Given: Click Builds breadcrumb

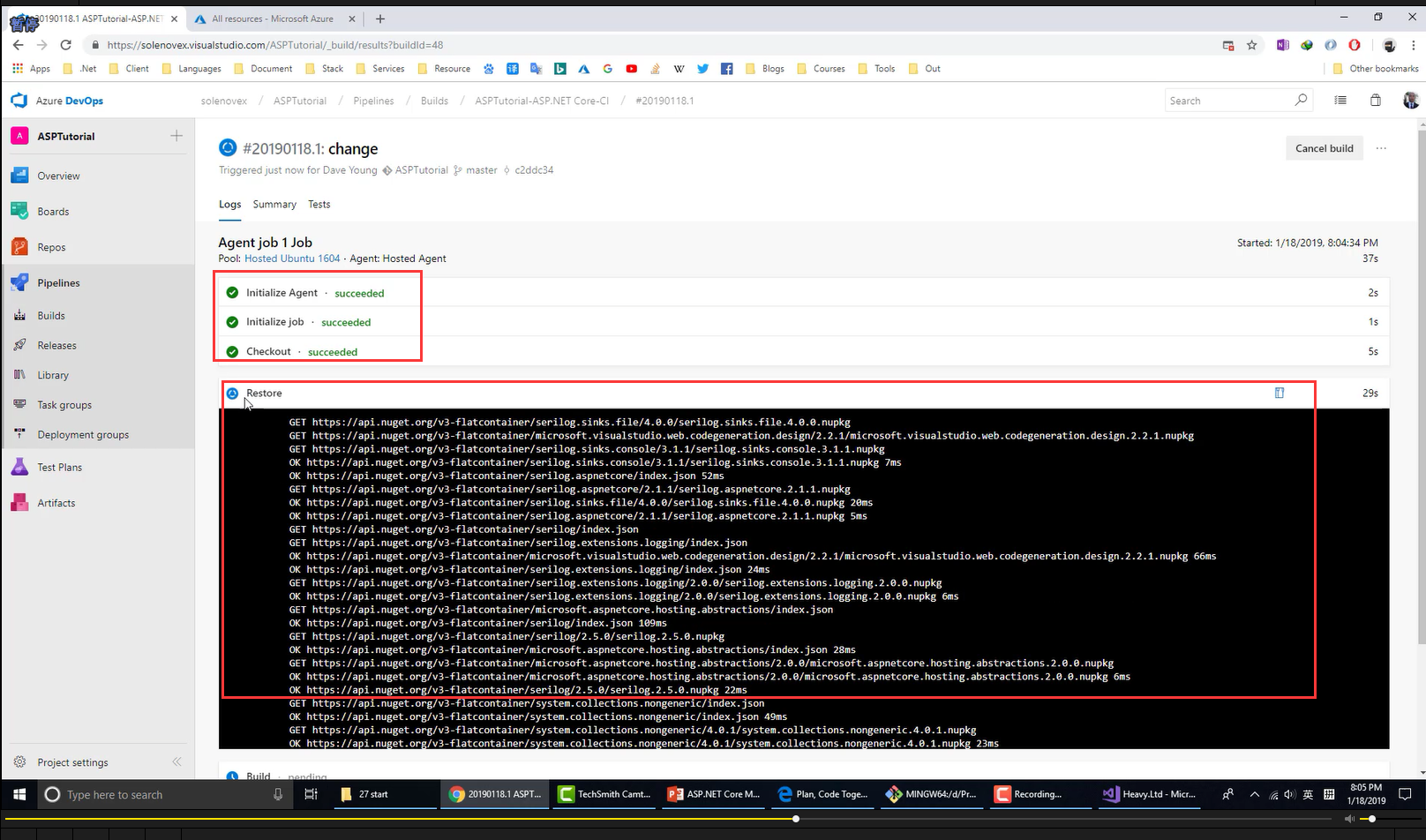Looking at the screenshot, I should click(x=434, y=101).
